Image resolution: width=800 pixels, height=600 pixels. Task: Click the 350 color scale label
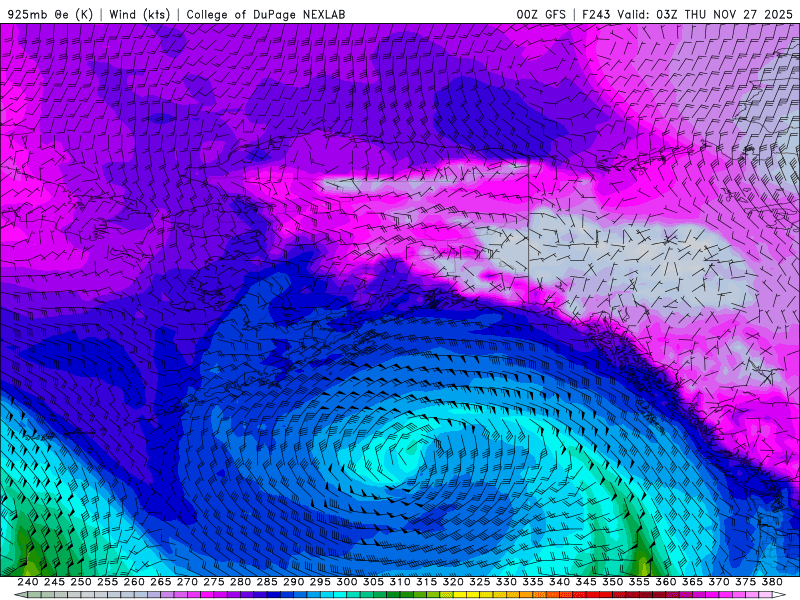[x=612, y=582]
